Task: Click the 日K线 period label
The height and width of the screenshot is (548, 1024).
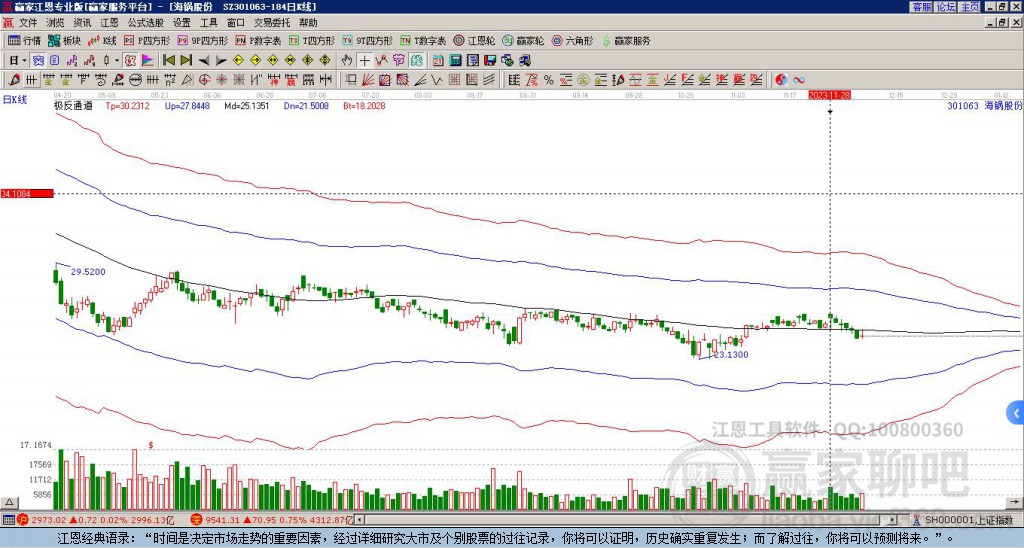Action: pyautogui.click(x=15, y=99)
